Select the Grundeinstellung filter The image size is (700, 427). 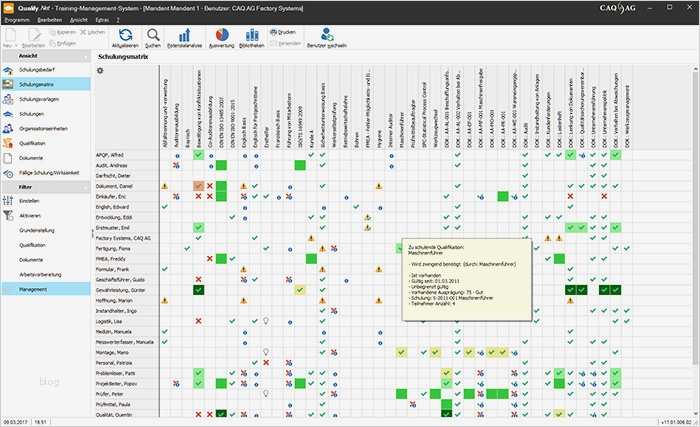(x=46, y=230)
